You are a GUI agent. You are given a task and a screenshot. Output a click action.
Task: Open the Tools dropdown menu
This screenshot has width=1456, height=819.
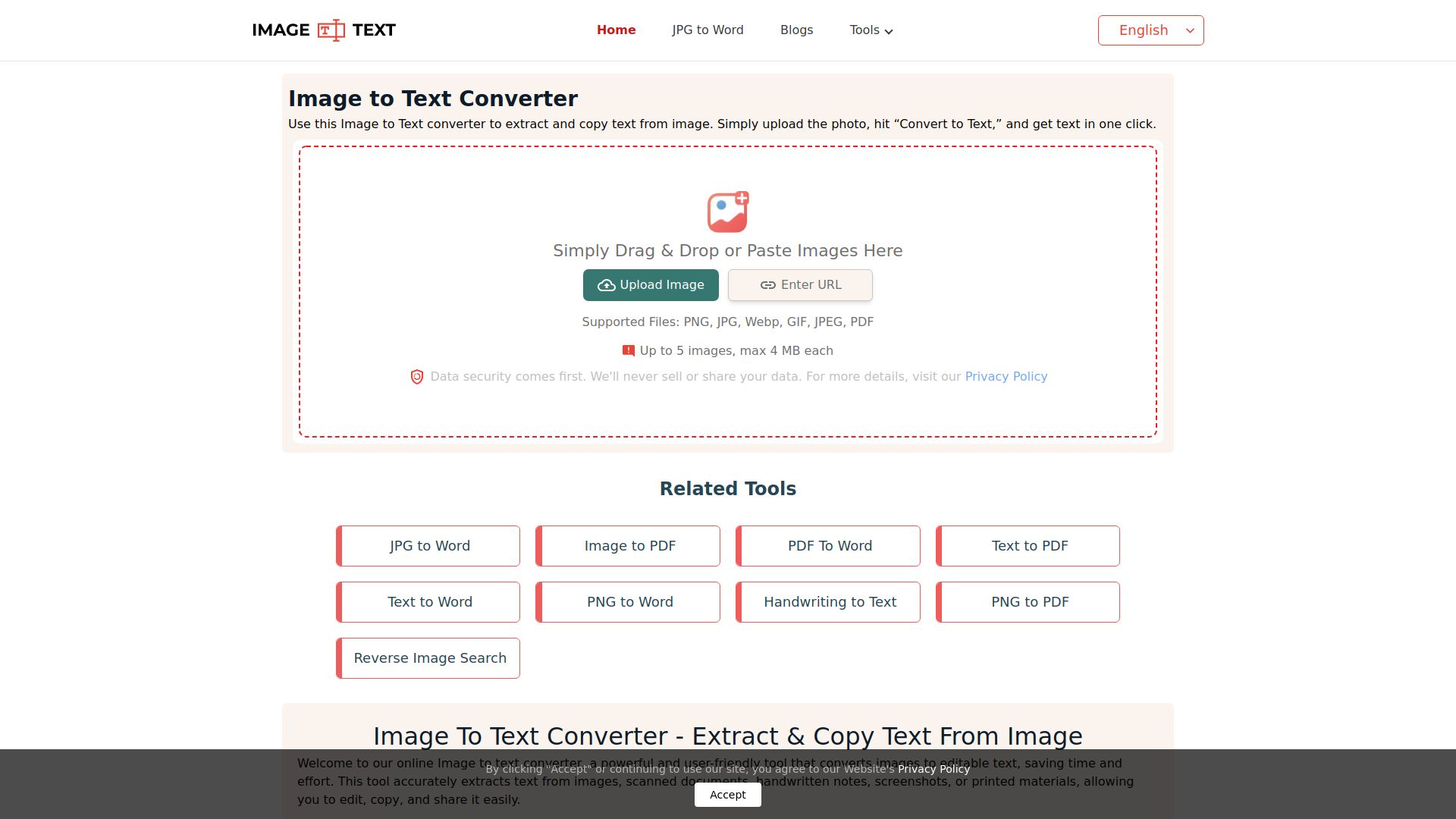pos(864,30)
